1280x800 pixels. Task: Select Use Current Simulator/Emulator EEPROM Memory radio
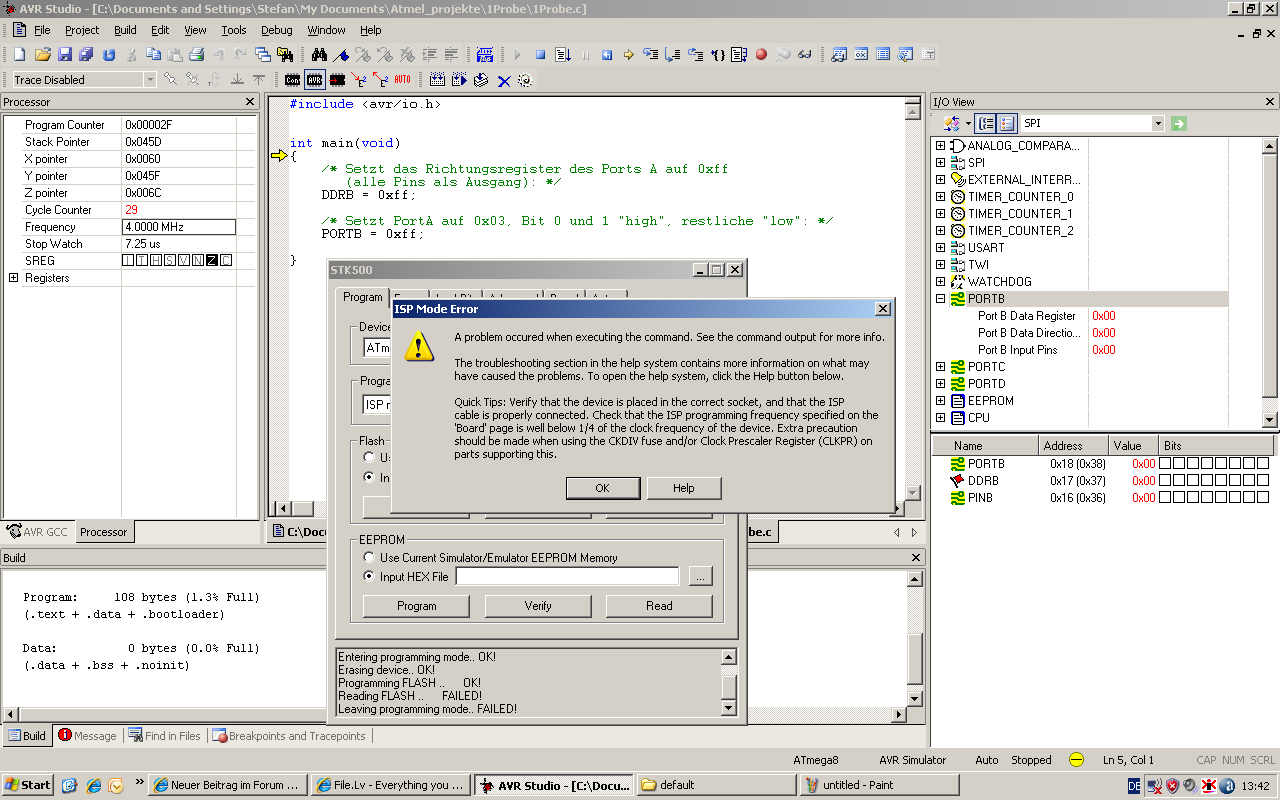pyautogui.click(x=370, y=558)
